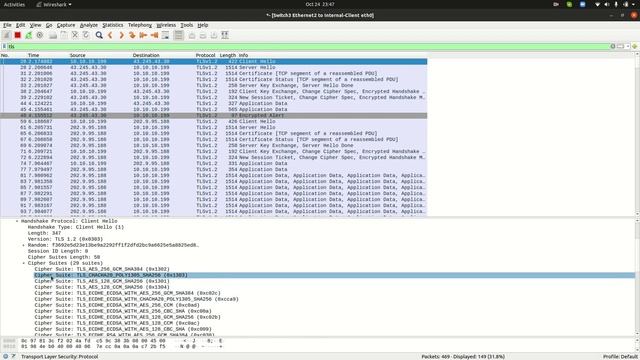Reload the capture file icon
This screenshot has width=640, height=360.
86,36
